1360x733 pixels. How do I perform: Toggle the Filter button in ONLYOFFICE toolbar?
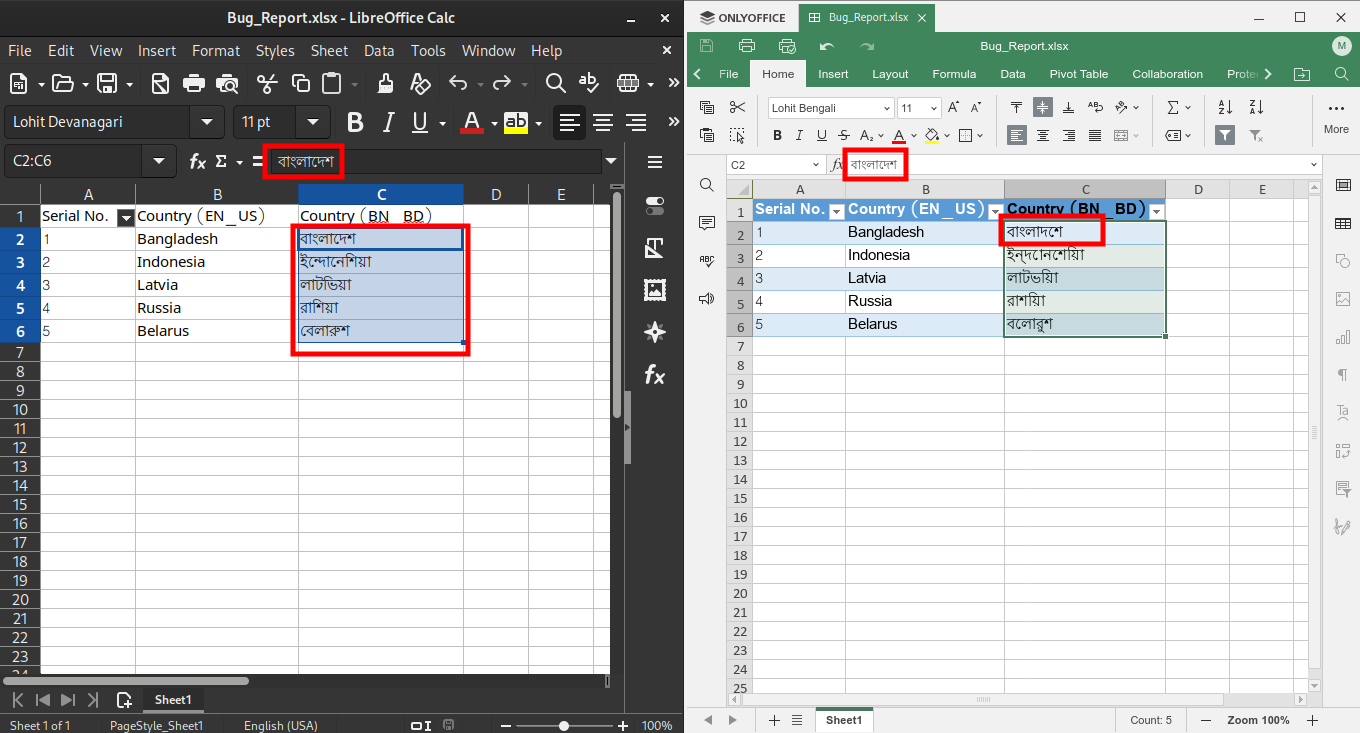tap(1224, 135)
